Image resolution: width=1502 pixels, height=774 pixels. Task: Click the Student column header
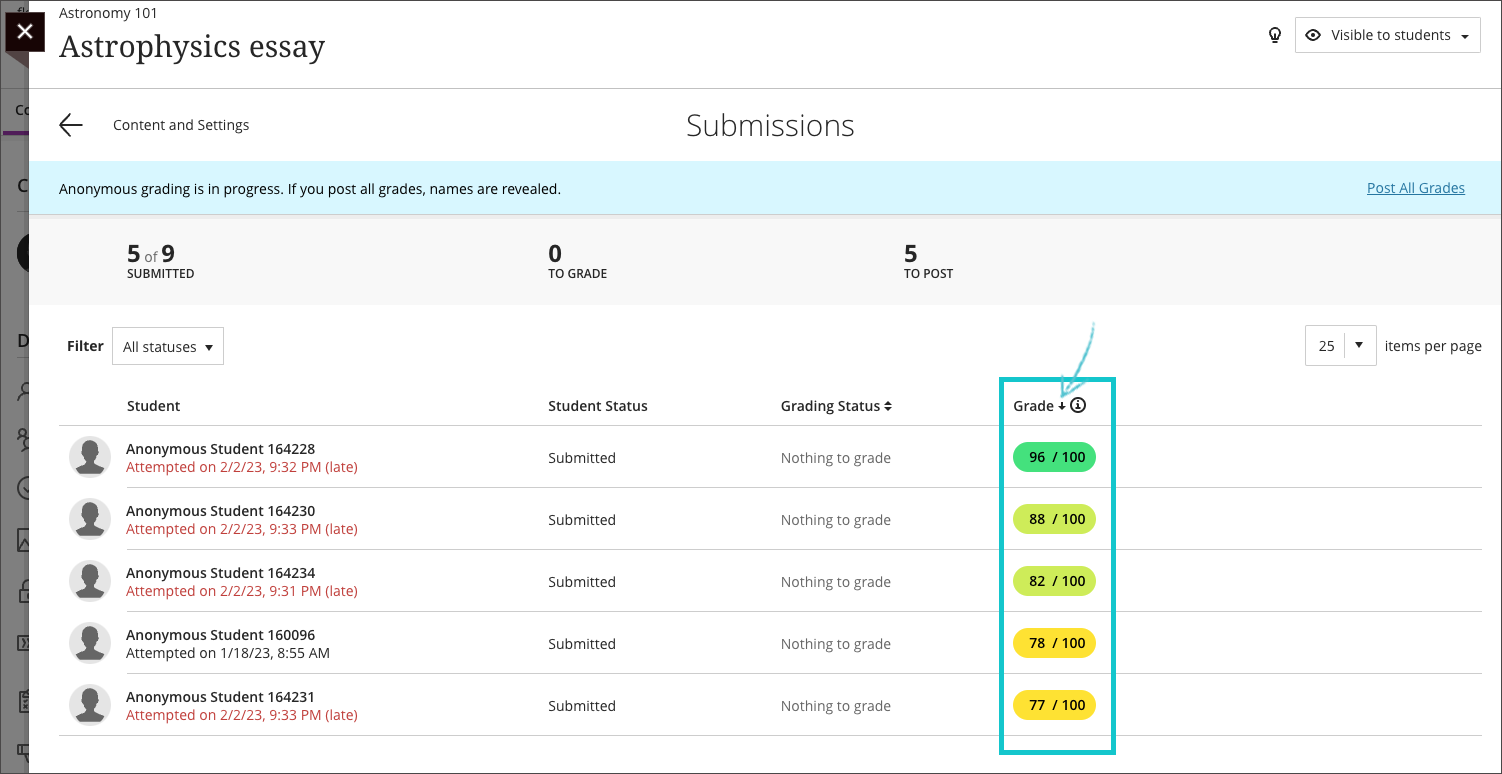(153, 406)
